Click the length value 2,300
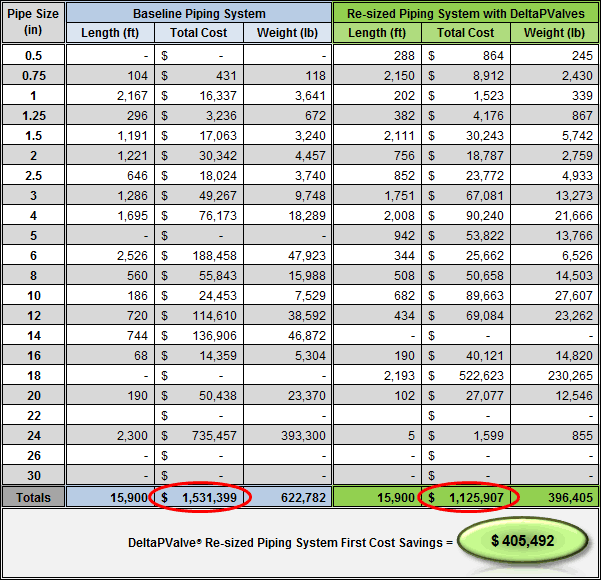This screenshot has width=601, height=580. click(x=132, y=435)
